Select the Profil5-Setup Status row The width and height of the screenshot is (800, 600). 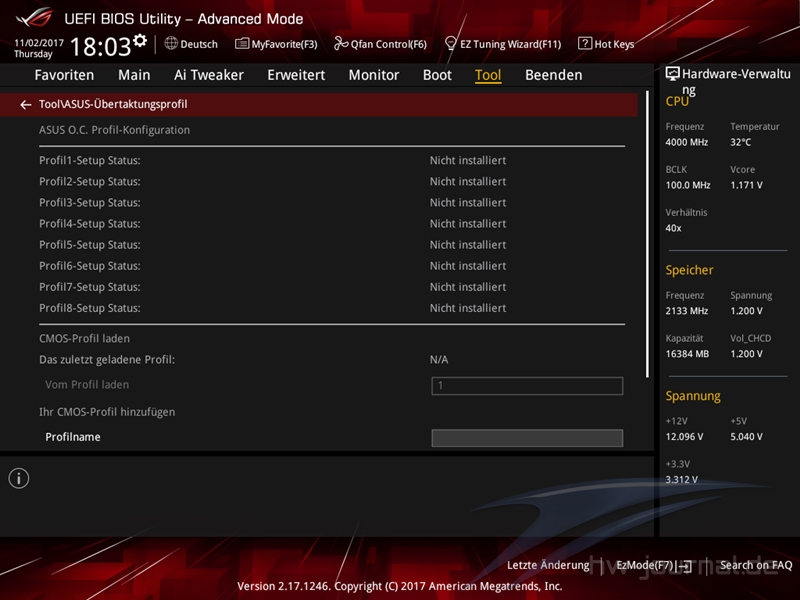332,245
